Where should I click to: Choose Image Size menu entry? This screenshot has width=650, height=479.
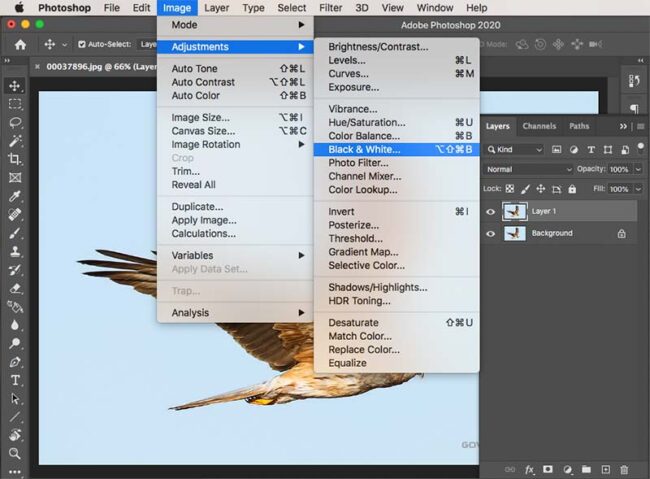click(x=235, y=117)
